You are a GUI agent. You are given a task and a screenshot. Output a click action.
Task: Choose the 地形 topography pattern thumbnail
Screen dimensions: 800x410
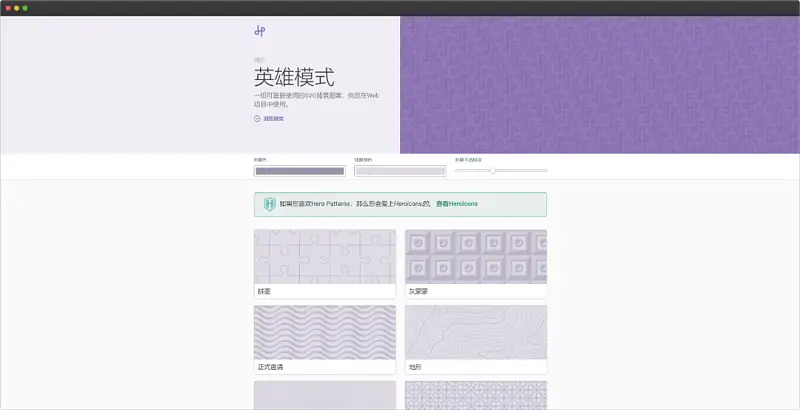pyautogui.click(x=476, y=332)
